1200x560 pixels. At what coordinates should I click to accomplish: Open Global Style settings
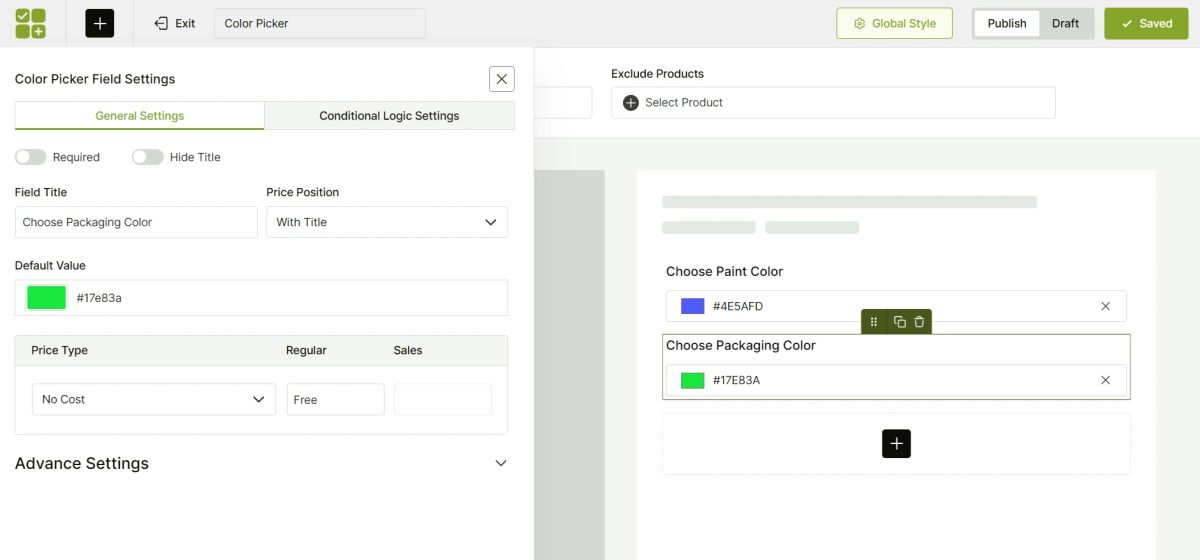(894, 23)
